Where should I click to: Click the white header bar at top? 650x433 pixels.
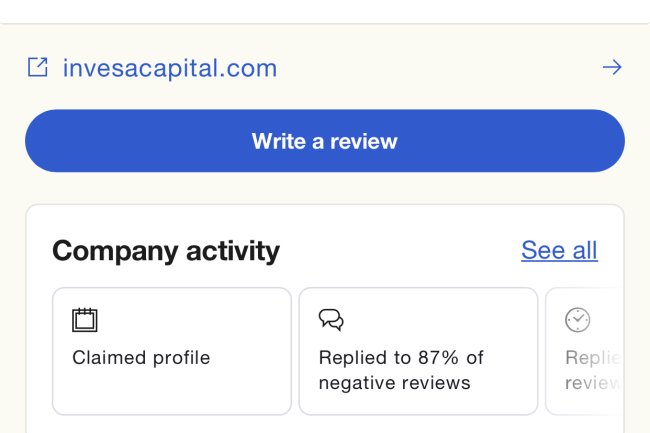pyautogui.click(x=325, y=10)
